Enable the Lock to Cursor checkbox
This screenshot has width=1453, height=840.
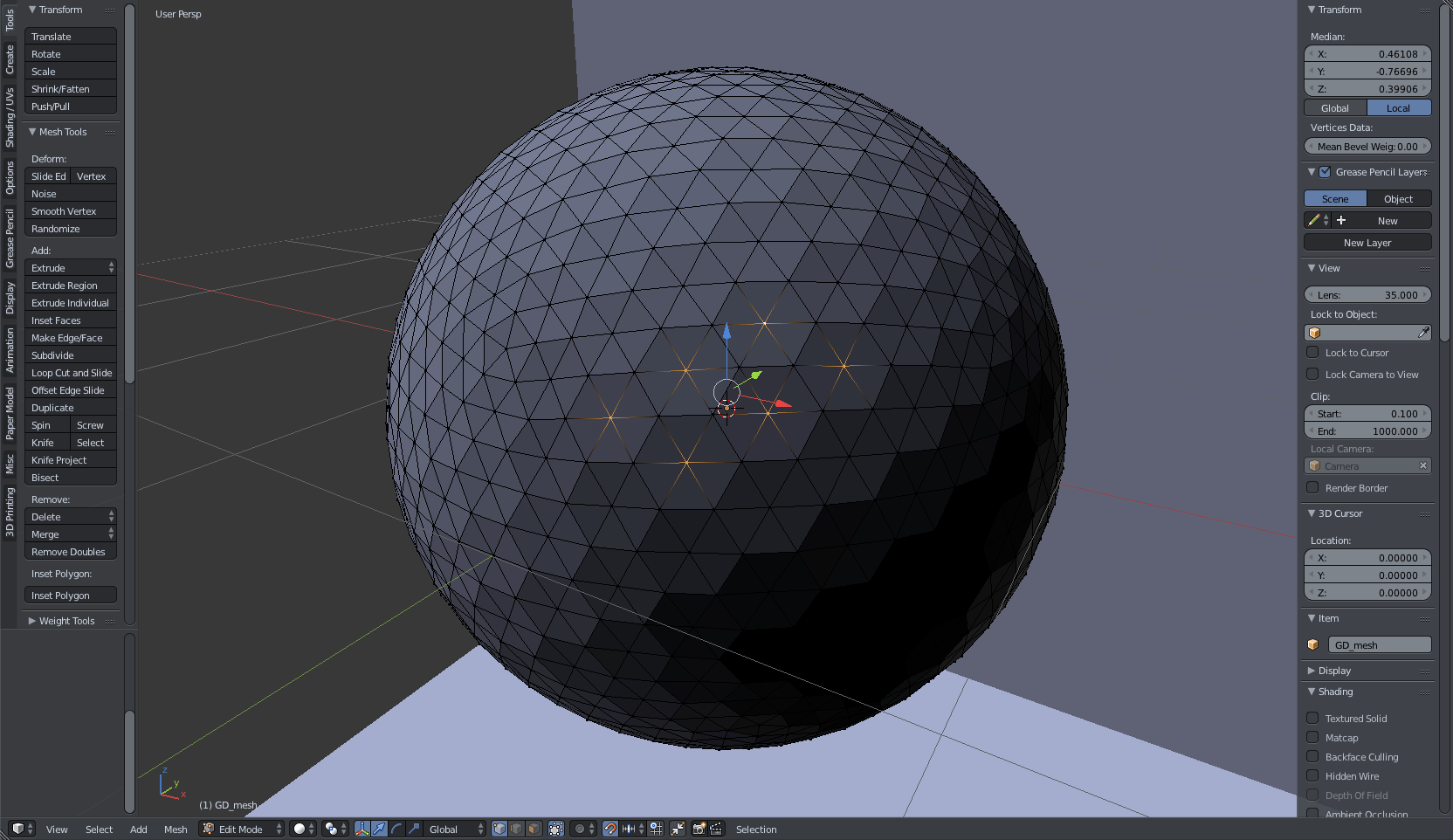pos(1313,352)
